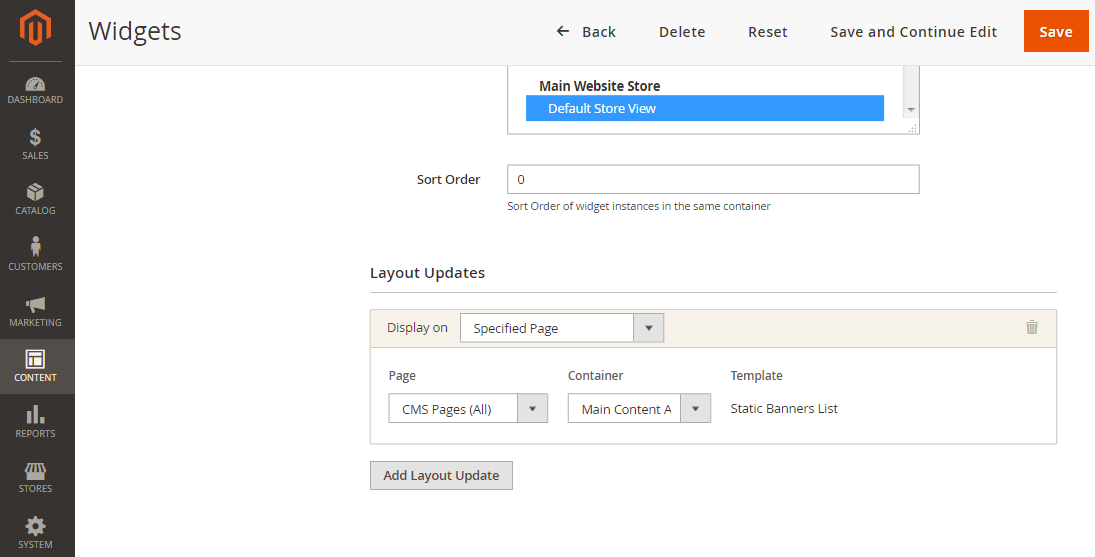Go Back using the header arrow button
This screenshot has width=1095, height=557.
(586, 32)
